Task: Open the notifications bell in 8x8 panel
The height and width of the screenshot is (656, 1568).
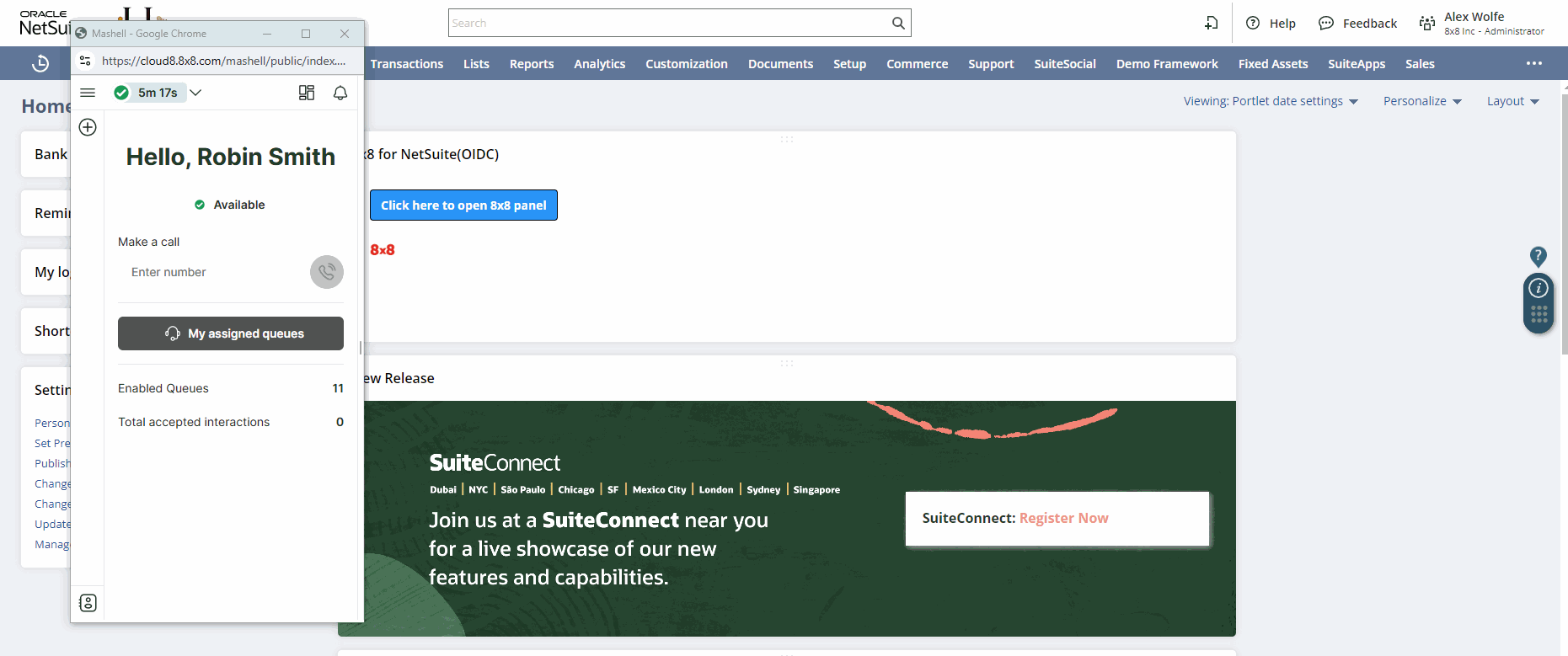Action: (x=340, y=93)
